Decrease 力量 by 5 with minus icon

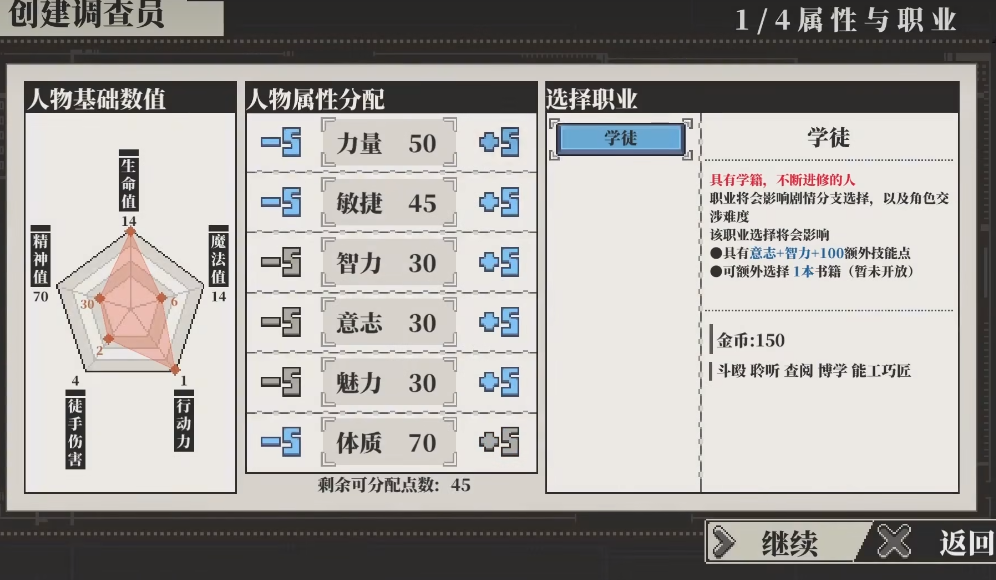[x=281, y=142]
